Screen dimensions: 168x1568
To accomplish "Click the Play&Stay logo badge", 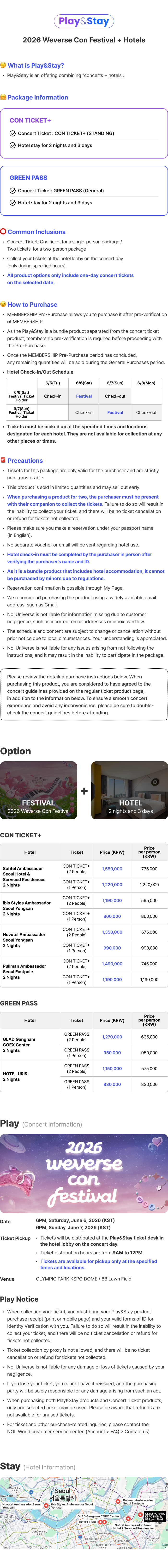I will pos(84,21).
